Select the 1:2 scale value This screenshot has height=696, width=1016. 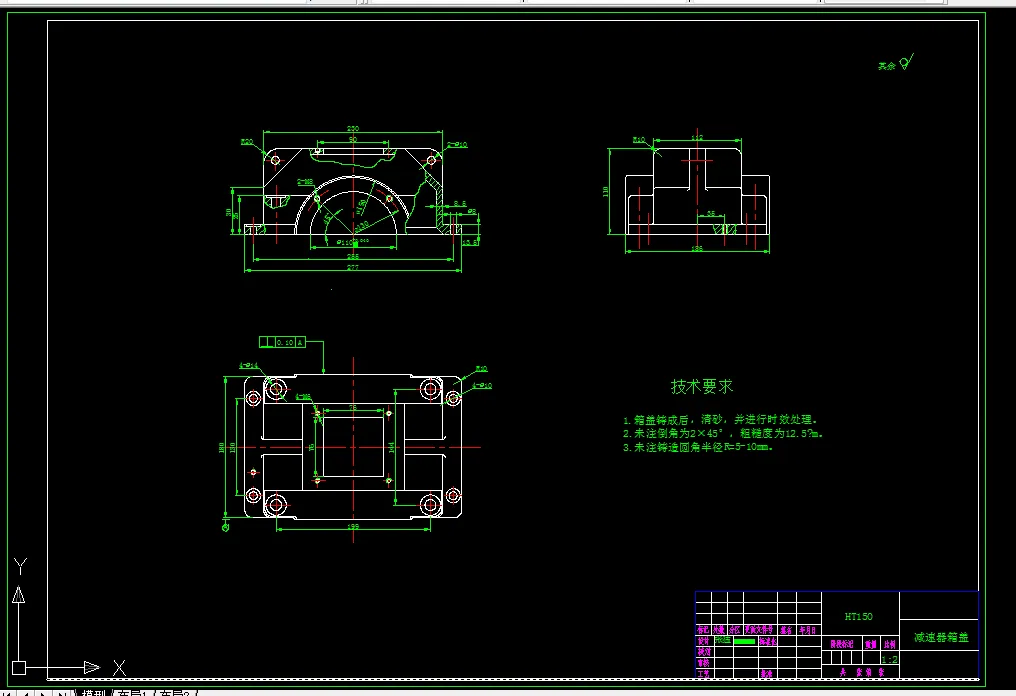pos(890,659)
